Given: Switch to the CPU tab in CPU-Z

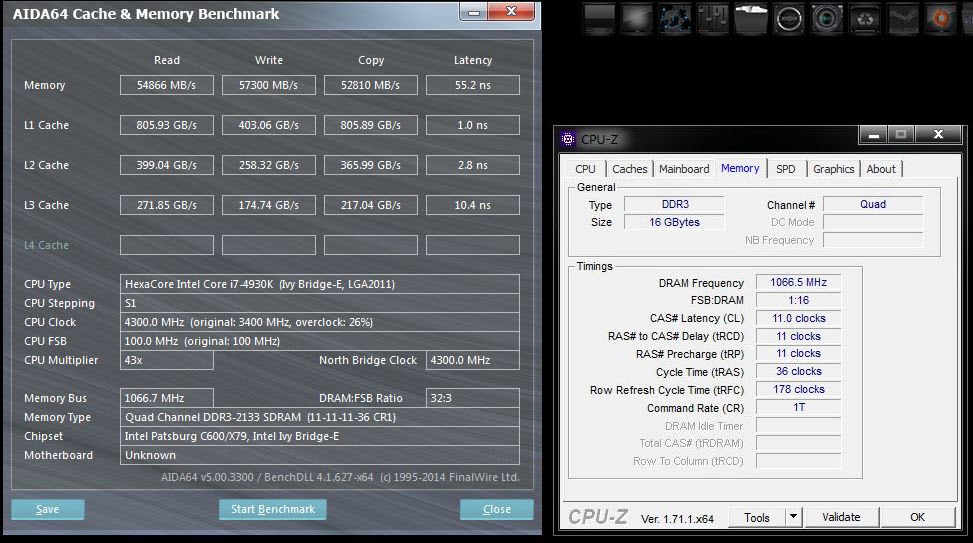Looking at the screenshot, I should pyautogui.click(x=585, y=169).
